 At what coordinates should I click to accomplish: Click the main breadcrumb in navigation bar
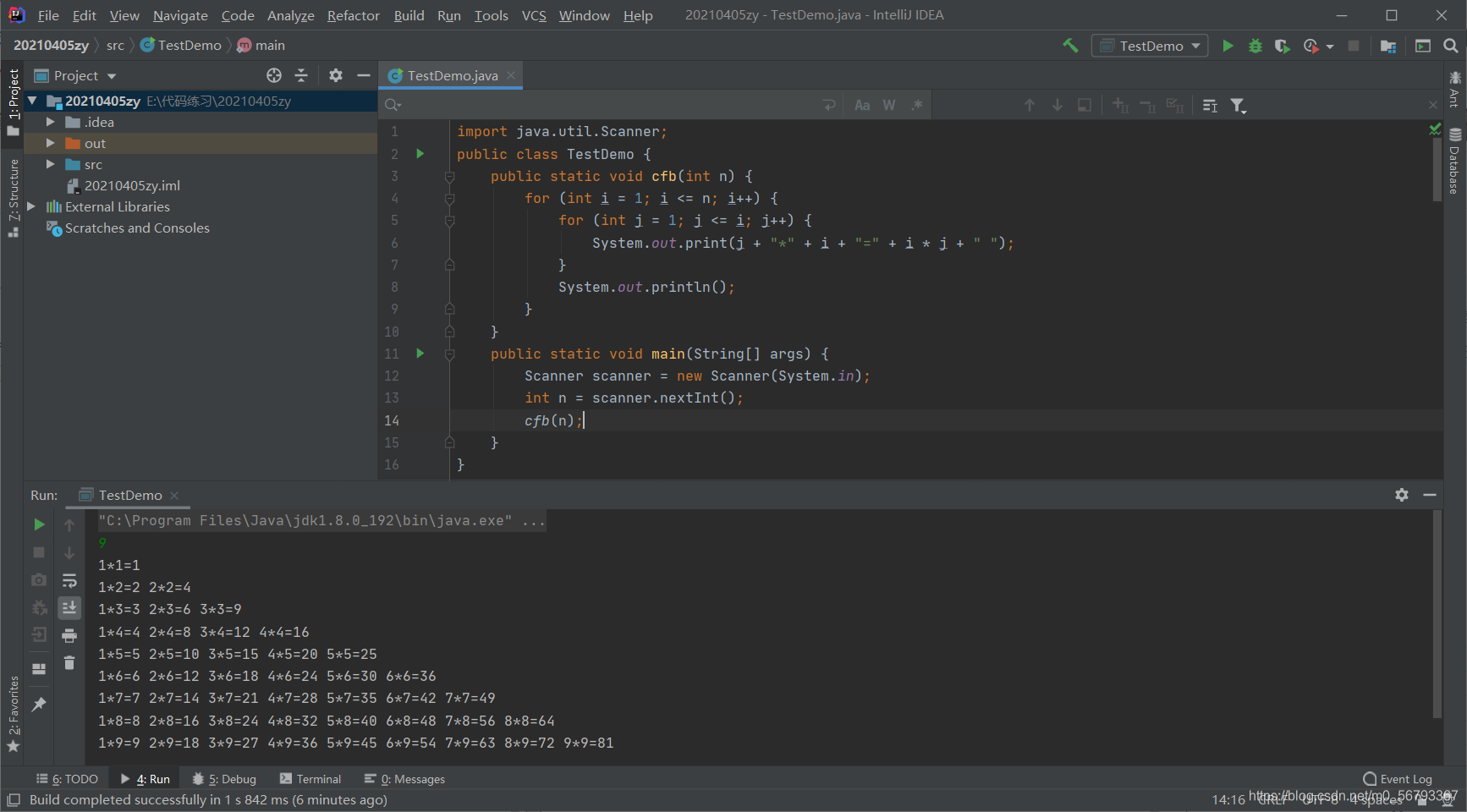pyautogui.click(x=261, y=45)
